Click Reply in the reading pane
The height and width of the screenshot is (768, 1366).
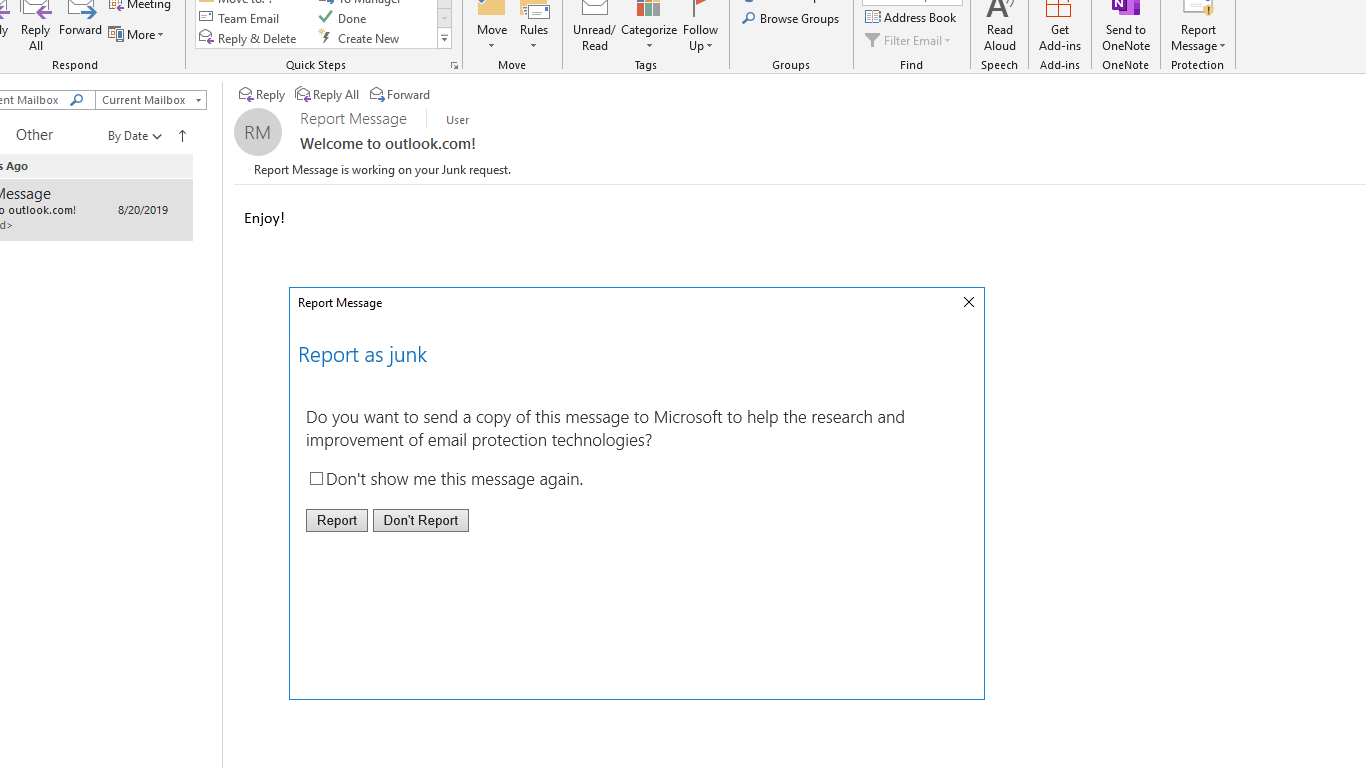tap(262, 95)
